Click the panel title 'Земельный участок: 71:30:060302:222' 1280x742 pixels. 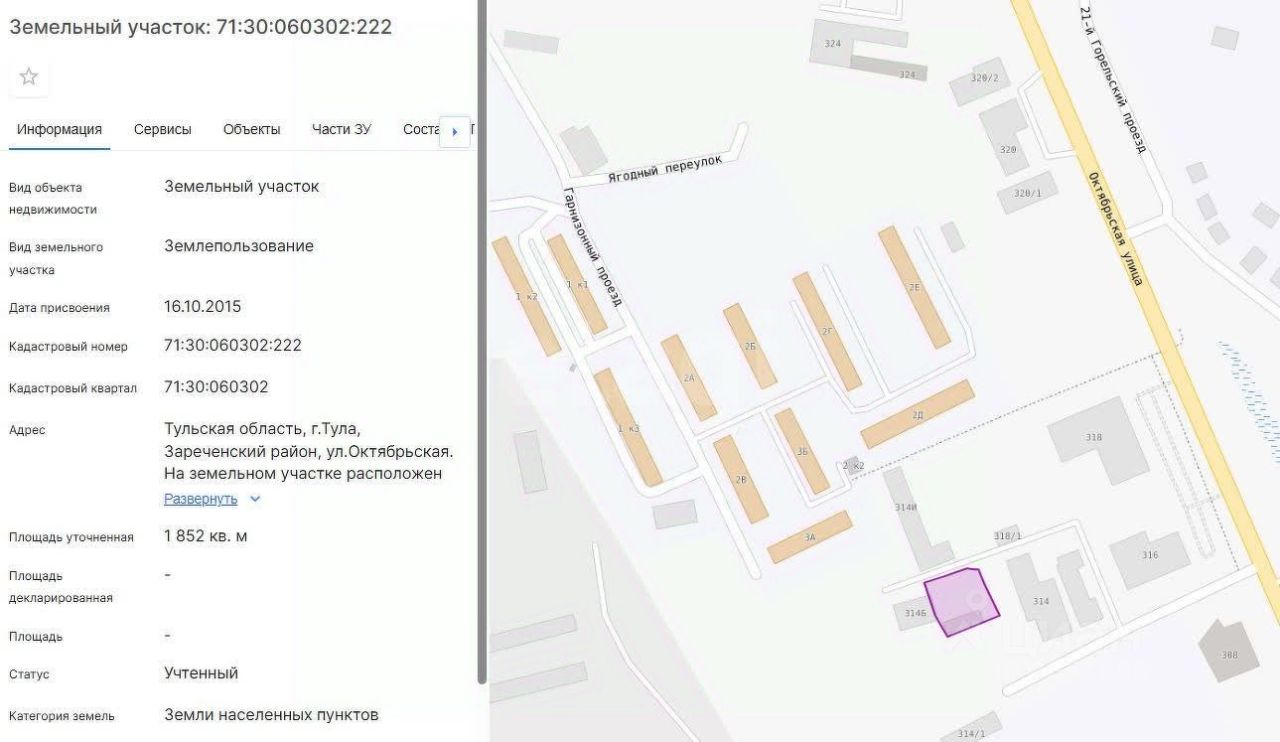click(x=200, y=27)
